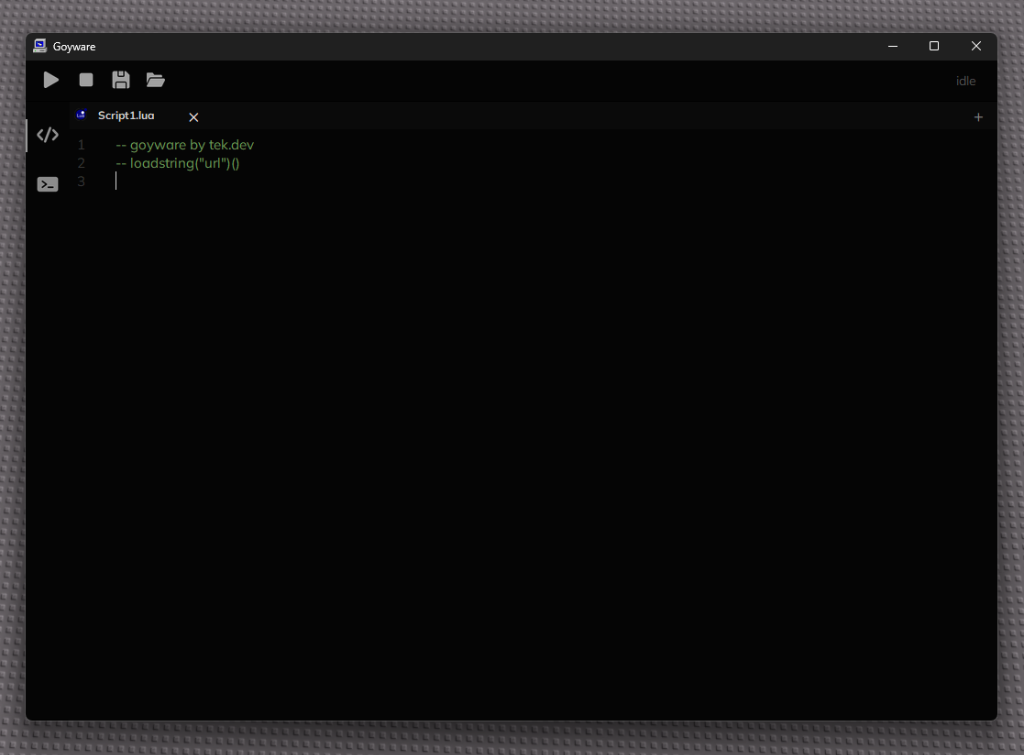Viewport: 1024px width, 755px height.
Task: Click the comment line 'goyware by tek.dev'
Action: (185, 145)
